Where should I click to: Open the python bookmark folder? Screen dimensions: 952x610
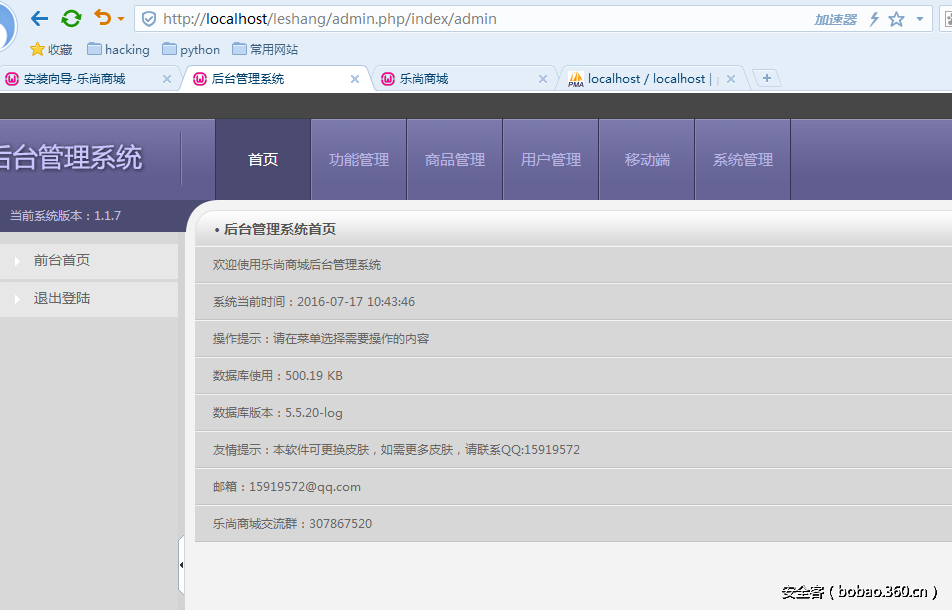click(x=191, y=49)
